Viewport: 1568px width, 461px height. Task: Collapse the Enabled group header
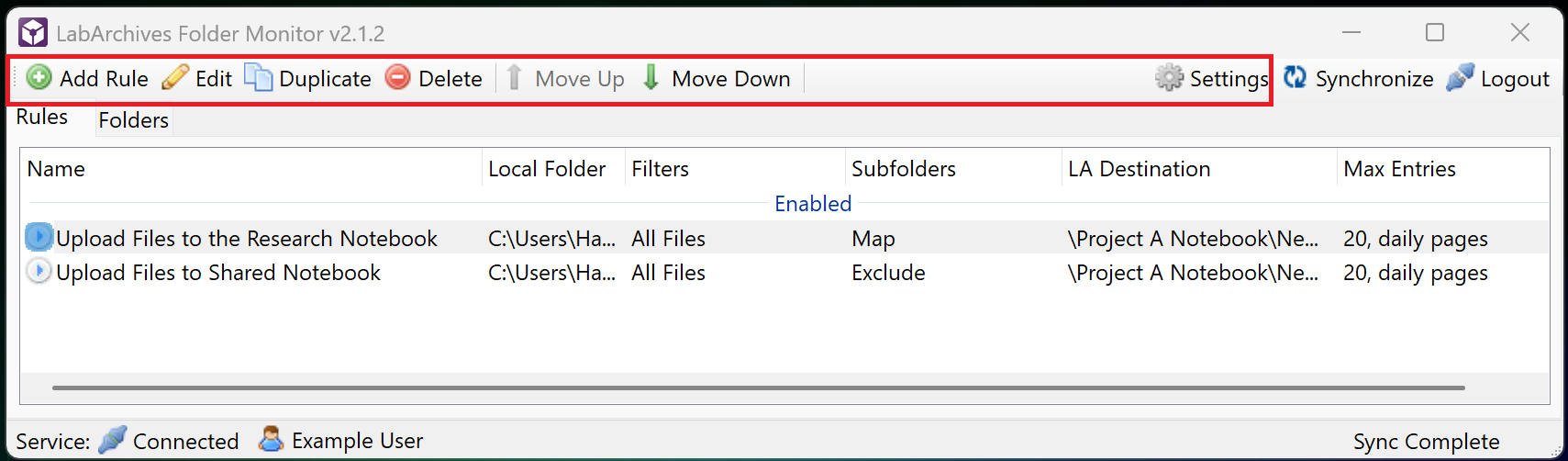pos(812,204)
